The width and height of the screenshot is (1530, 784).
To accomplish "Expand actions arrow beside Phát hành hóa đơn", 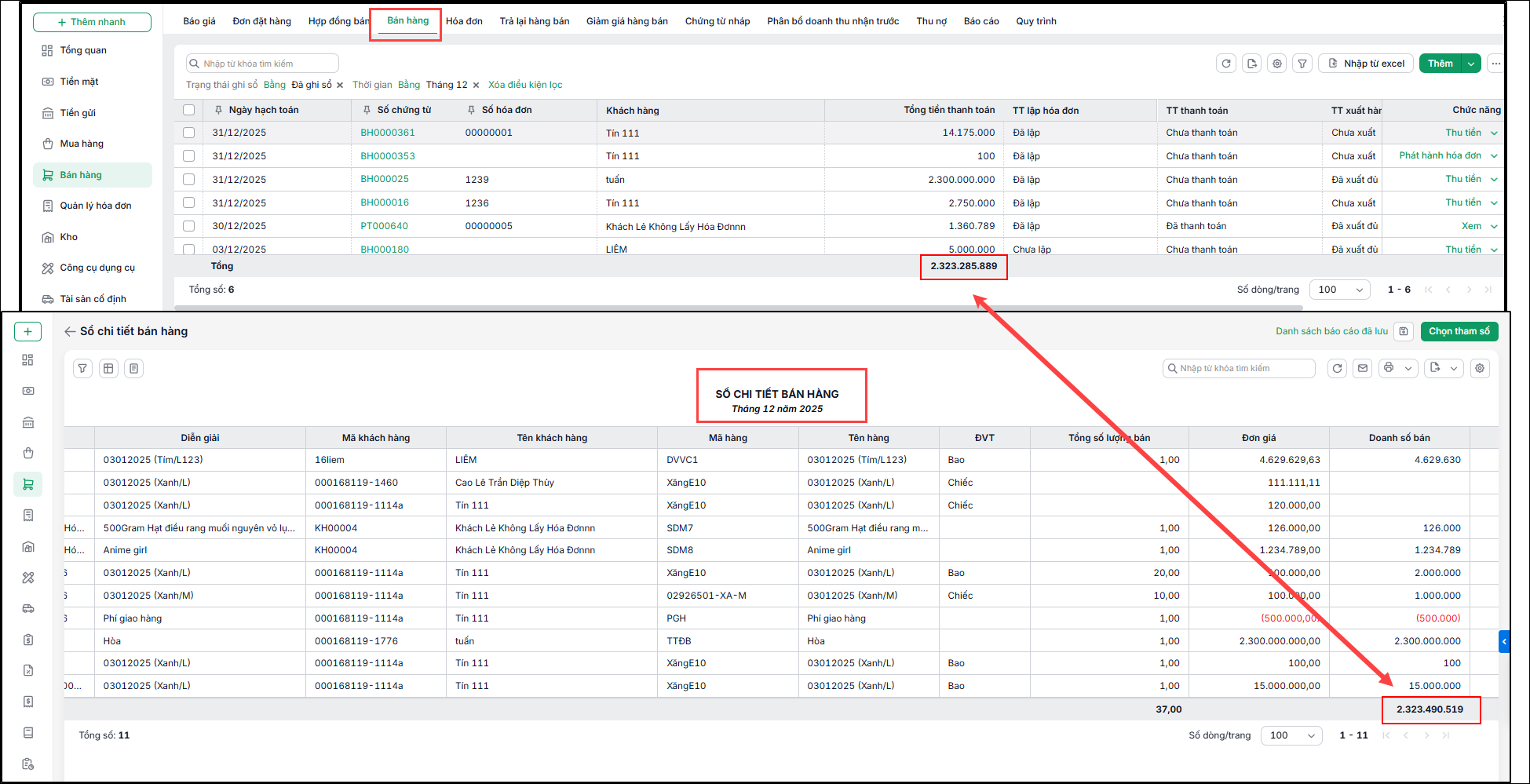I will coord(1494,156).
